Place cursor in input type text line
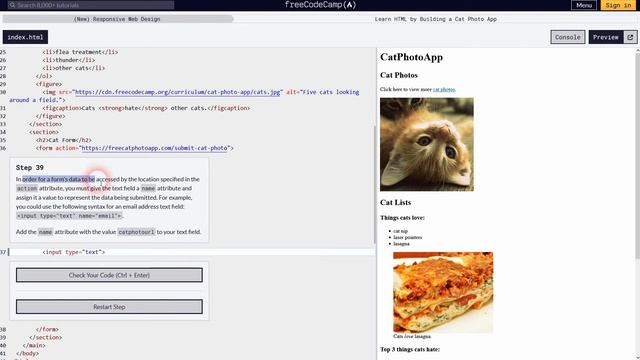Viewport: 640px width, 360px height. point(74,252)
